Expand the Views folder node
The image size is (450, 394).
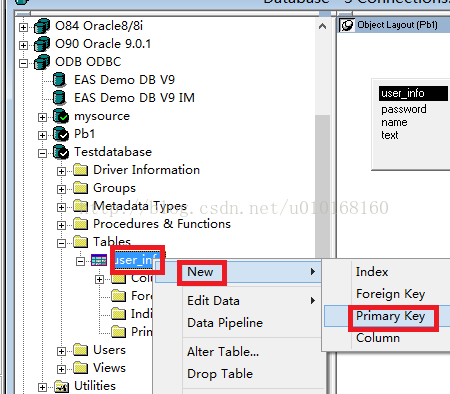pyautogui.click(x=61, y=369)
